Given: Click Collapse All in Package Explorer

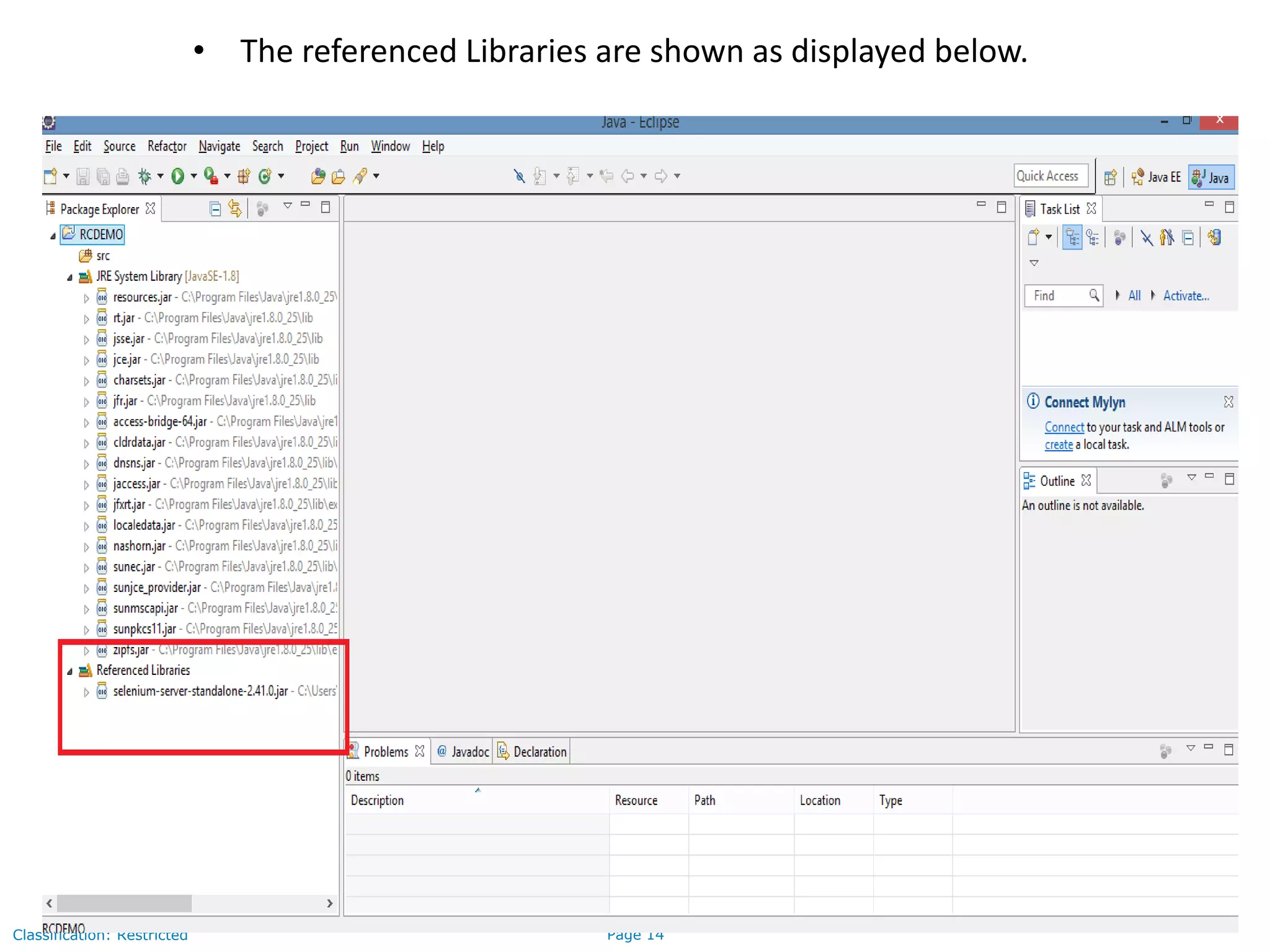Looking at the screenshot, I should tap(215, 209).
